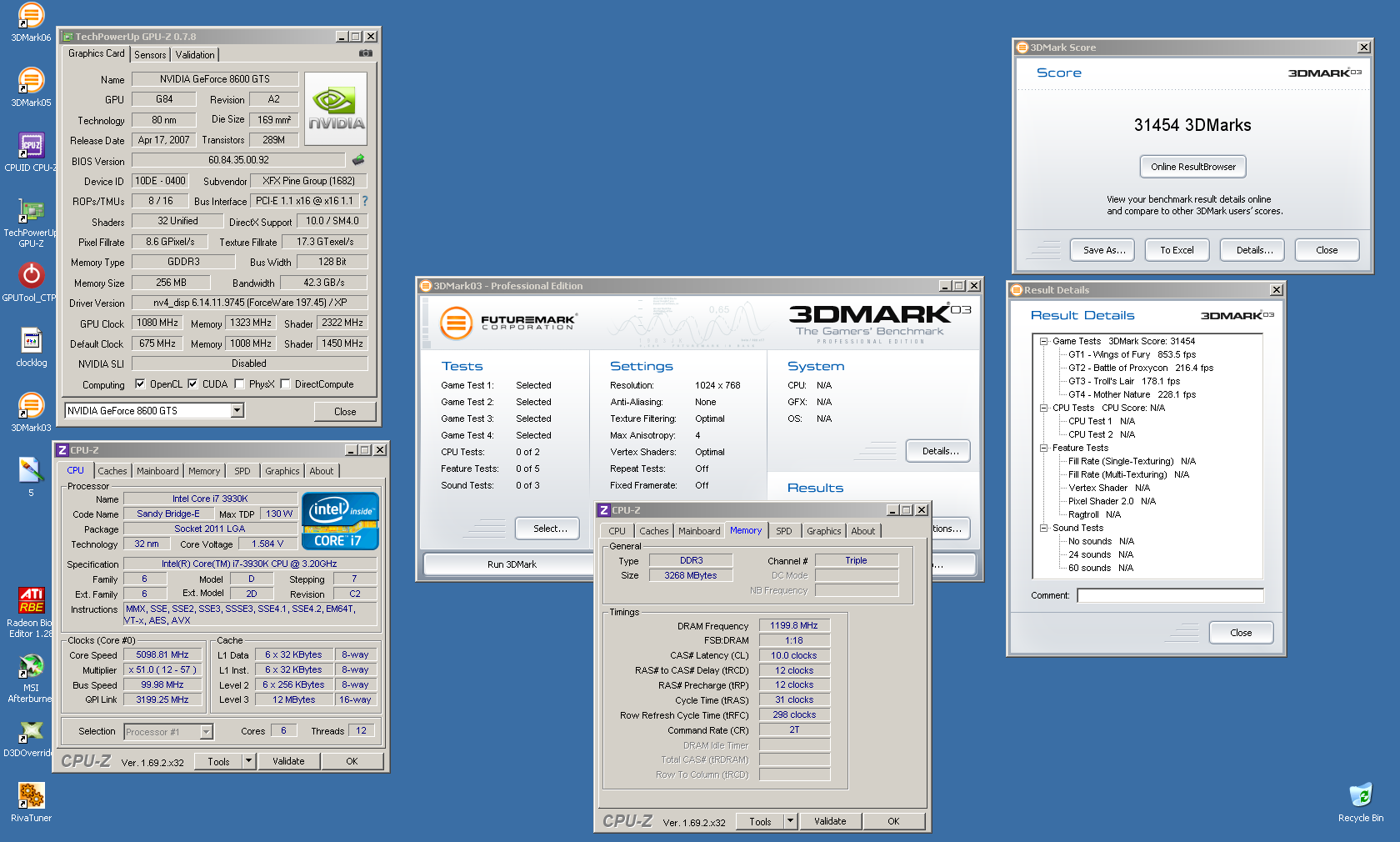Select the Pixel Shader 2.0 result row

coord(1112,501)
